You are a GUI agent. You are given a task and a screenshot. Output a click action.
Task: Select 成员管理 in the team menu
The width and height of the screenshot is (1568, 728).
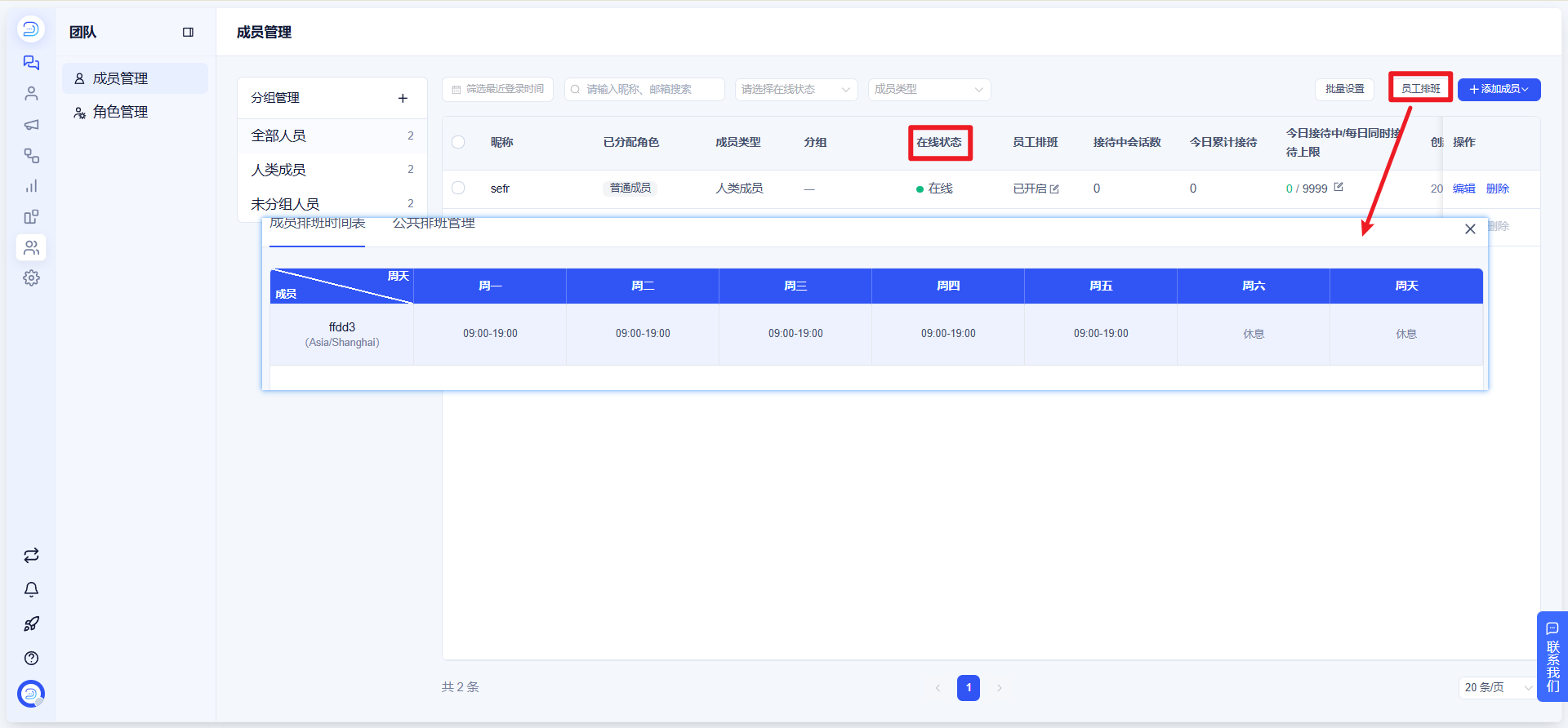point(135,78)
